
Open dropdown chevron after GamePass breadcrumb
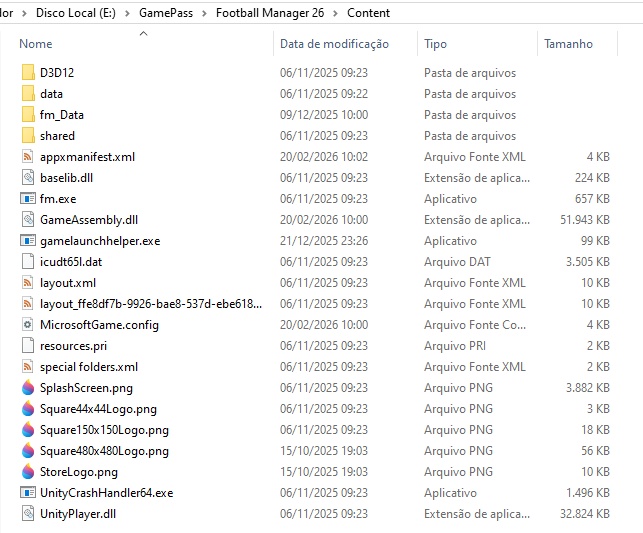(204, 13)
